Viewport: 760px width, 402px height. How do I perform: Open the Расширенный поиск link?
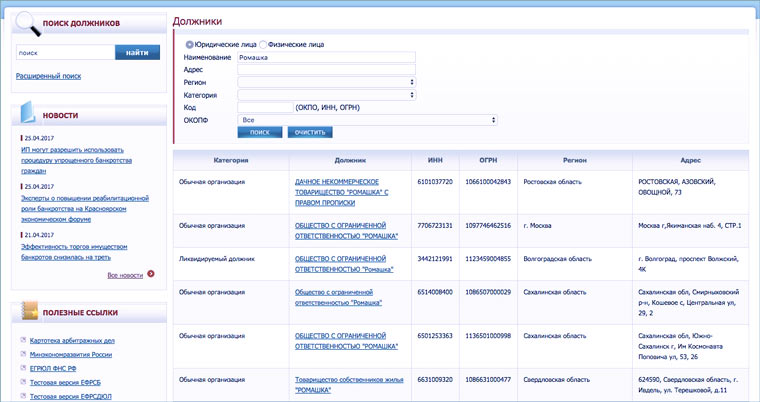click(x=48, y=76)
